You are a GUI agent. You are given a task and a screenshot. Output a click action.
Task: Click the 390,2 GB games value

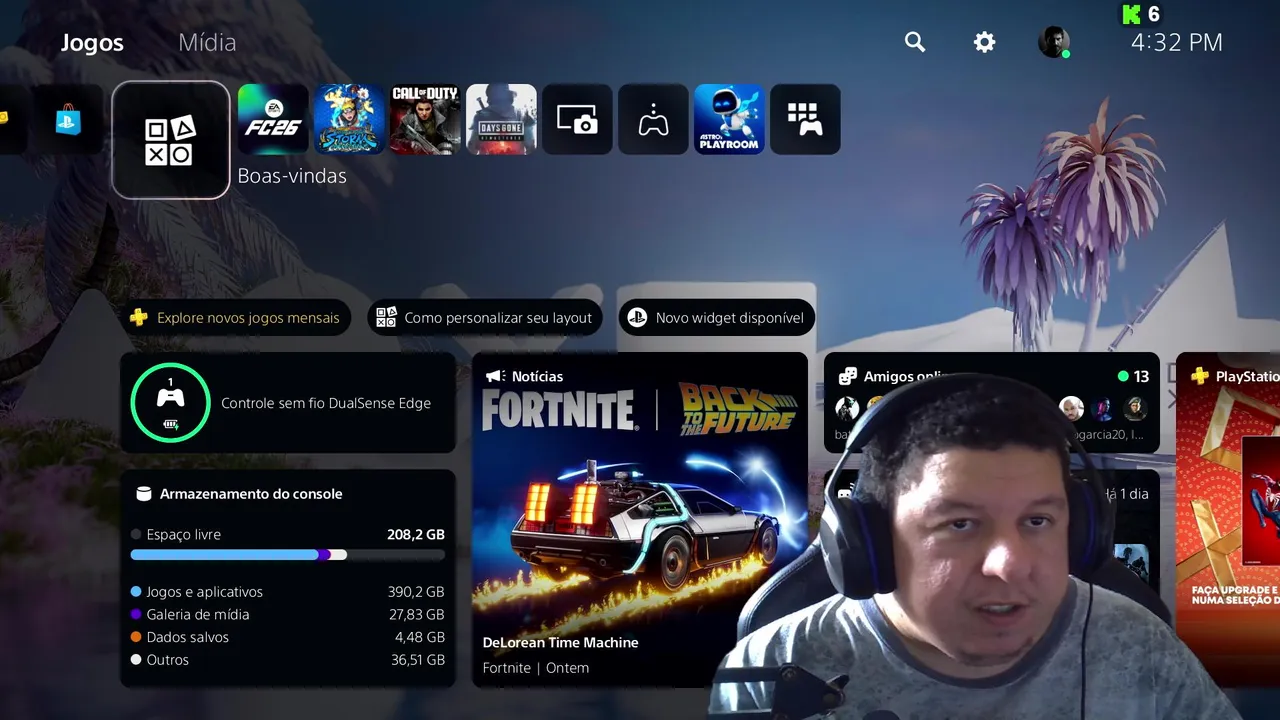(416, 592)
